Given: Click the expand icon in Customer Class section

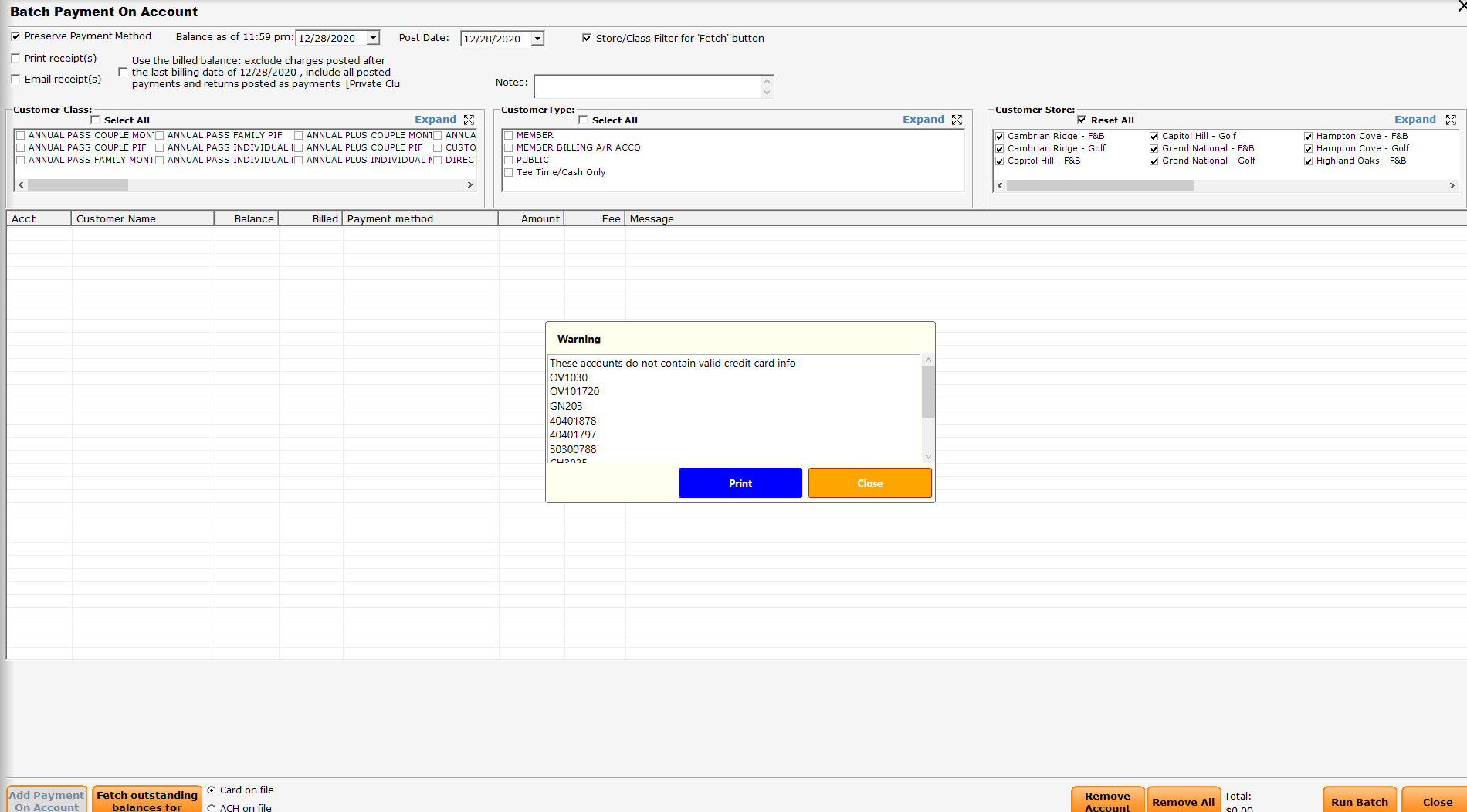Looking at the screenshot, I should click(x=469, y=120).
